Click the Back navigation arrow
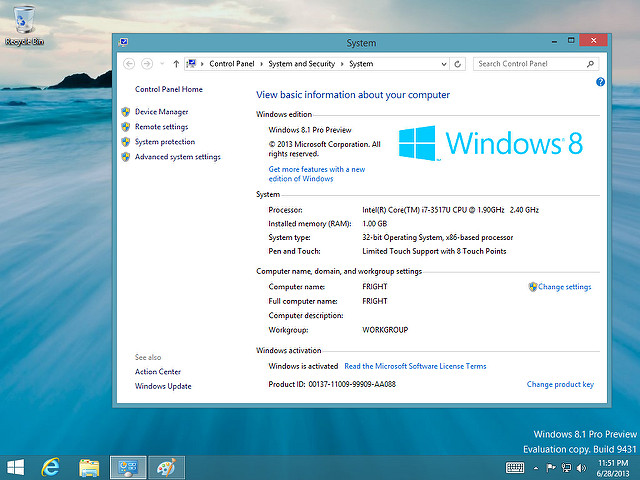 click(x=129, y=64)
